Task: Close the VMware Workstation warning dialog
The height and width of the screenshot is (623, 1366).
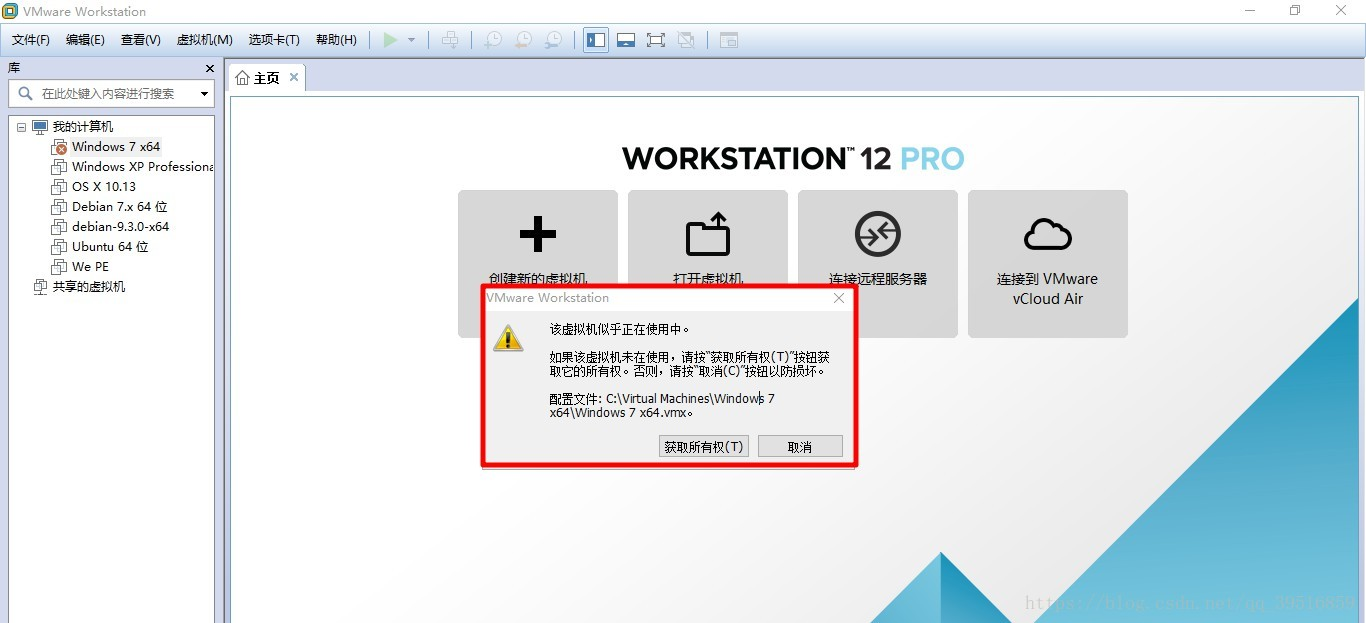Action: 839,298
